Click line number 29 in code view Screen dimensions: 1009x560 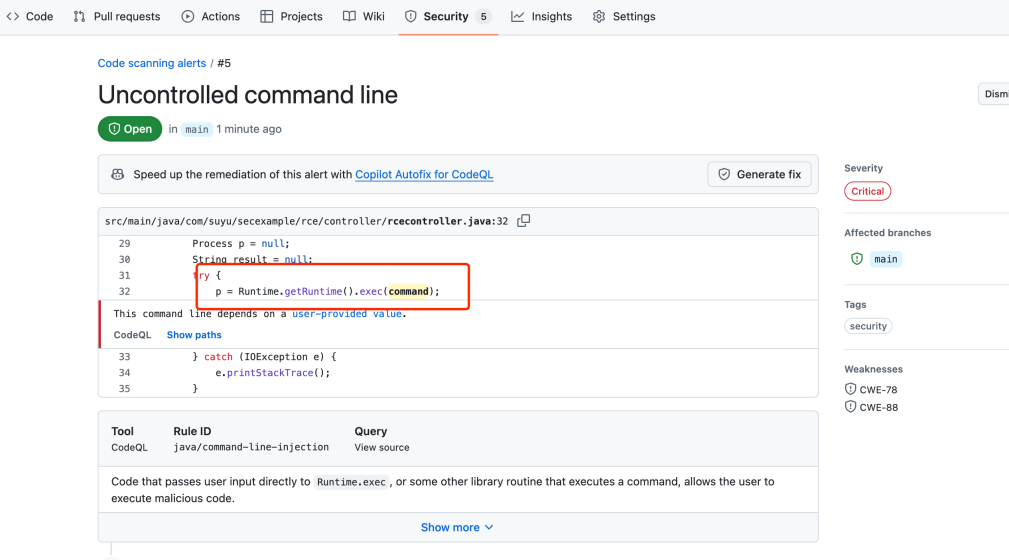click(x=124, y=244)
